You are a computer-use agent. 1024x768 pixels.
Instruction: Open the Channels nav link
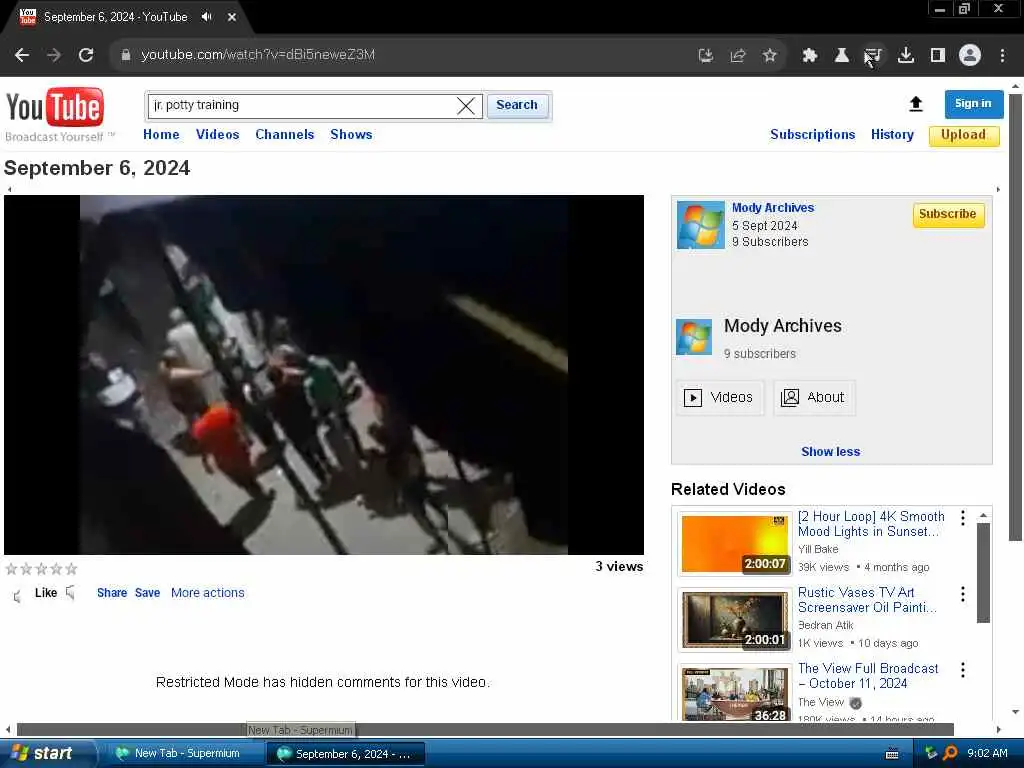click(285, 135)
